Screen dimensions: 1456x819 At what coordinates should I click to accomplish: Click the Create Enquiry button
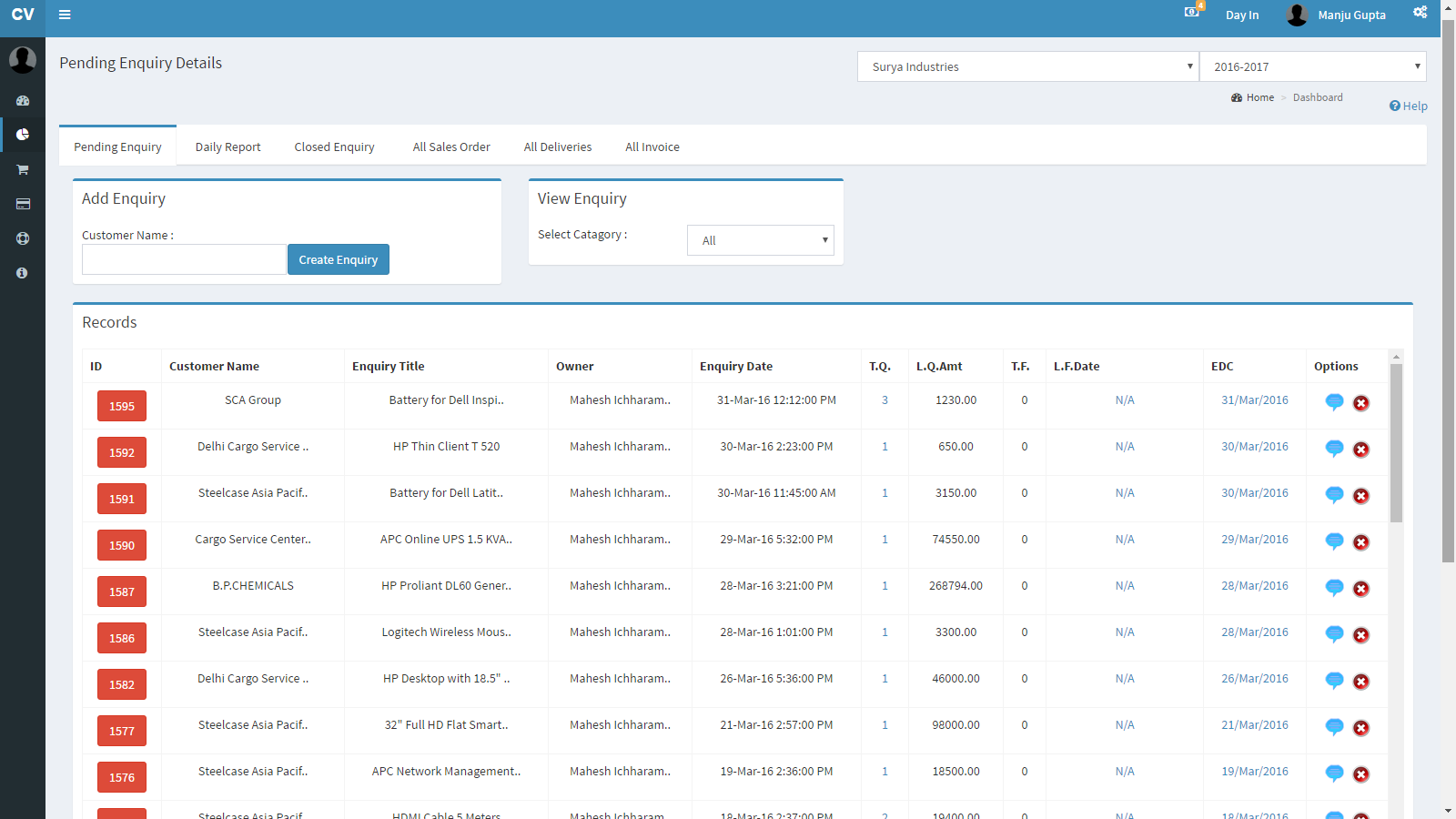339,259
